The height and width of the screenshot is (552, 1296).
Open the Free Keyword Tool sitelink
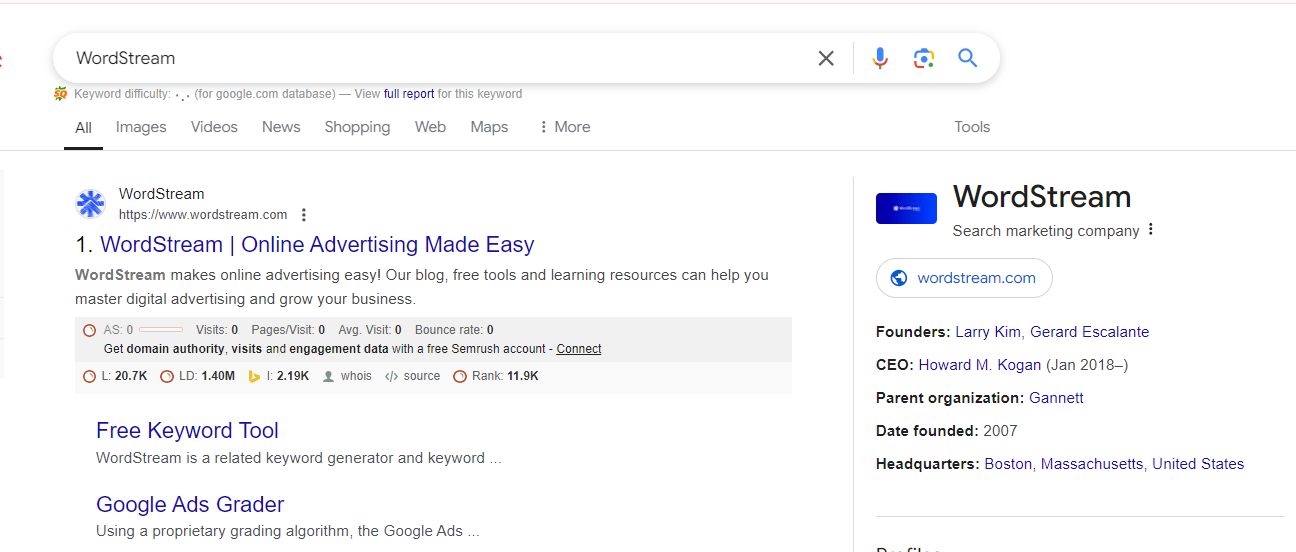187,431
